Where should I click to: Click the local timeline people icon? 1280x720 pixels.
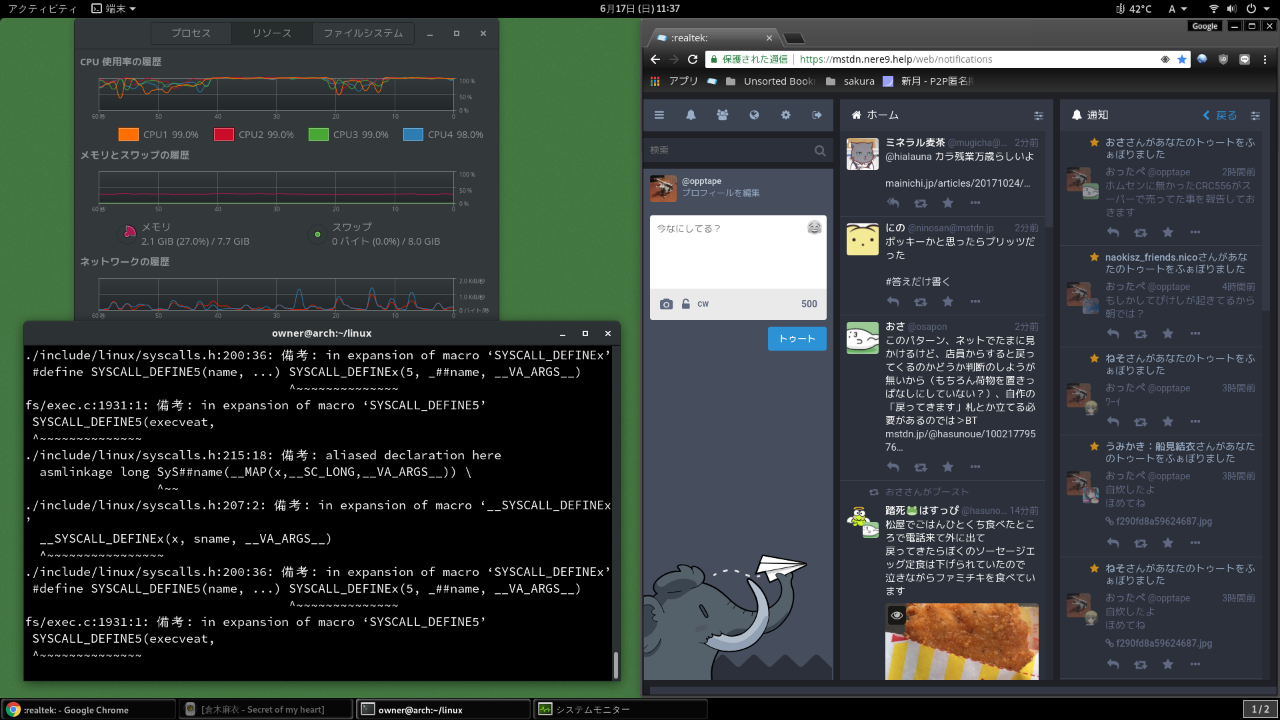tap(722, 115)
